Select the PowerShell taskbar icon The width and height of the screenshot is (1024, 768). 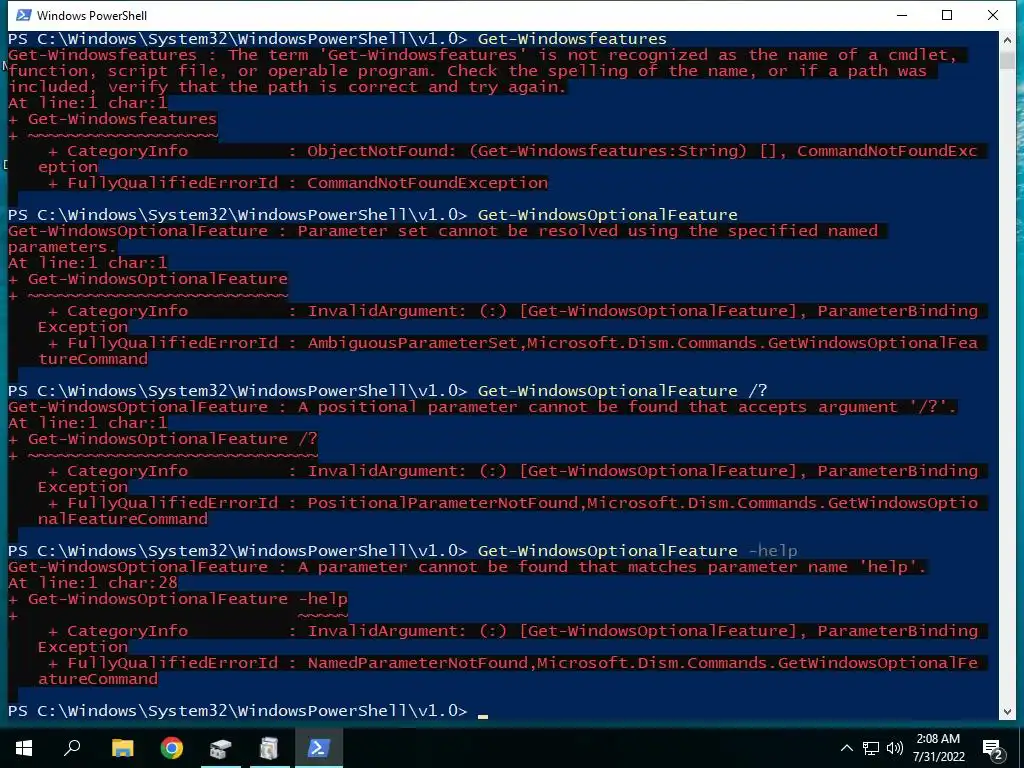tap(318, 748)
